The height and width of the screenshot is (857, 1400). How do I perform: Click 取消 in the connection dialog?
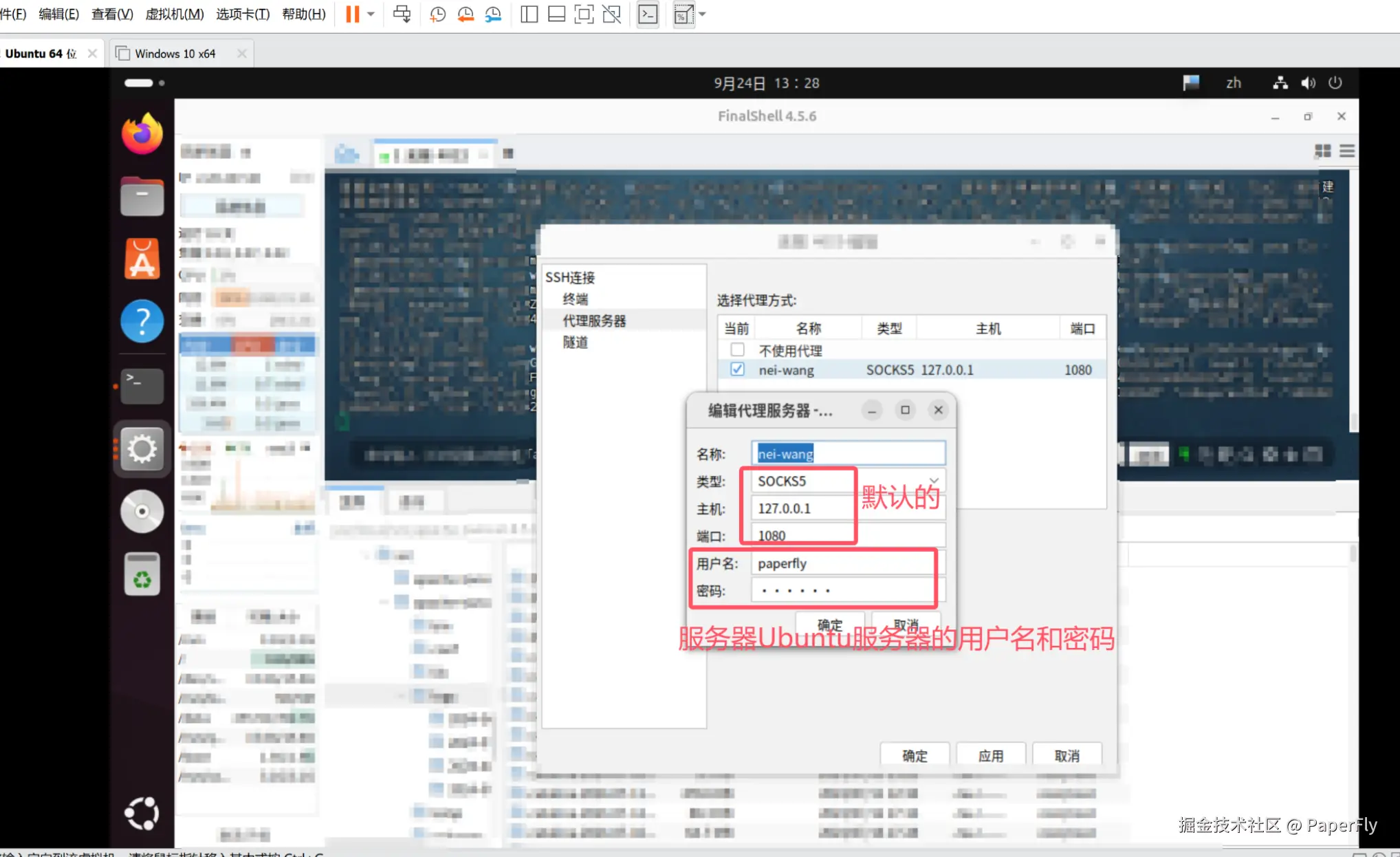click(x=1067, y=755)
